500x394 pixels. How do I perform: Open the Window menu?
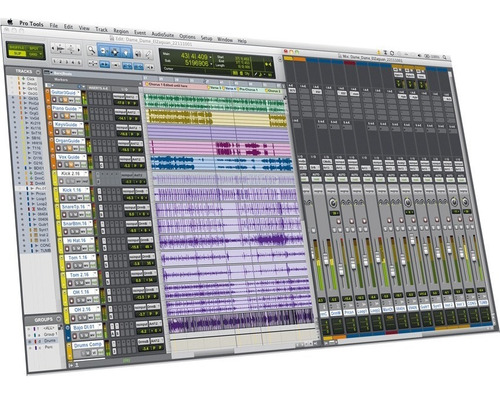tap(225, 40)
